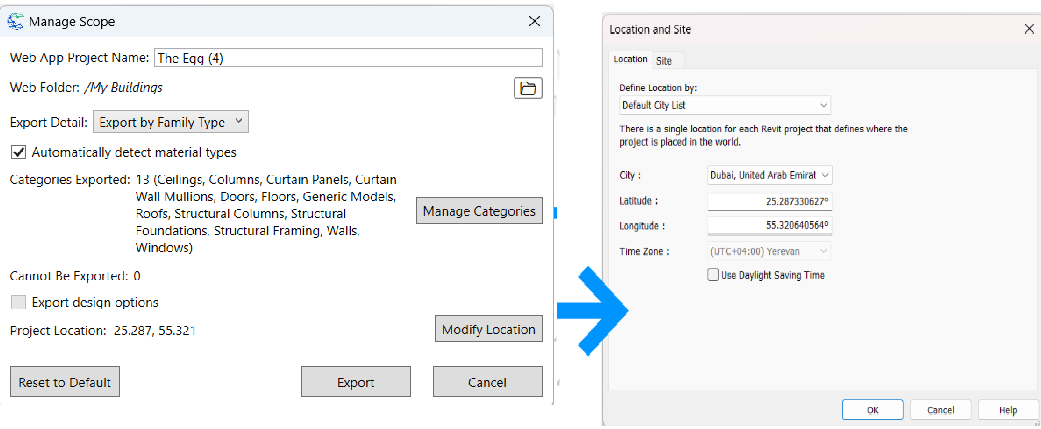This screenshot has height=429, width=1041.
Task: Click the browse Web Folder icon
Action: 528,88
